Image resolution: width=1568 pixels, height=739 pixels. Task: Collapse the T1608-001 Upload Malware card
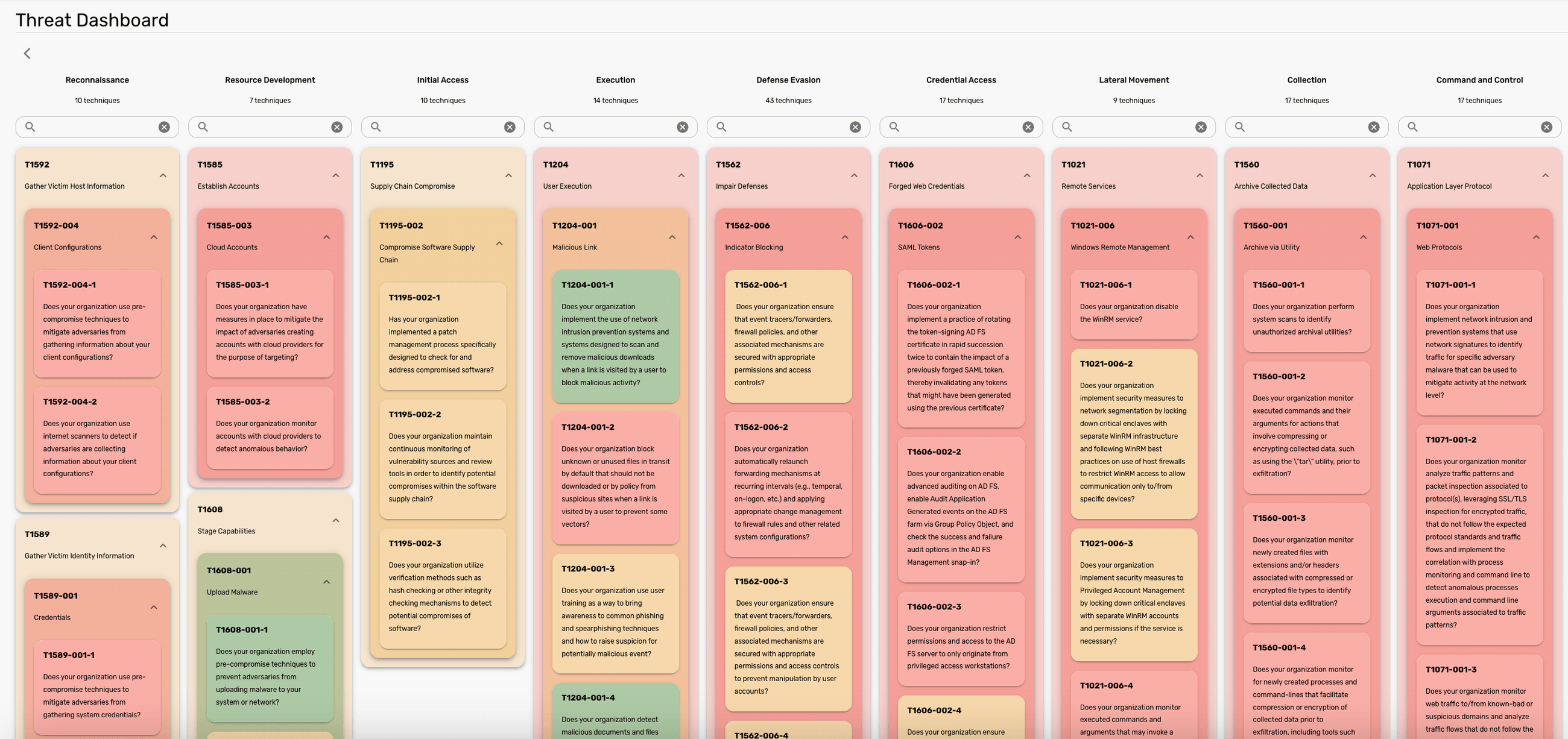pyautogui.click(x=326, y=582)
